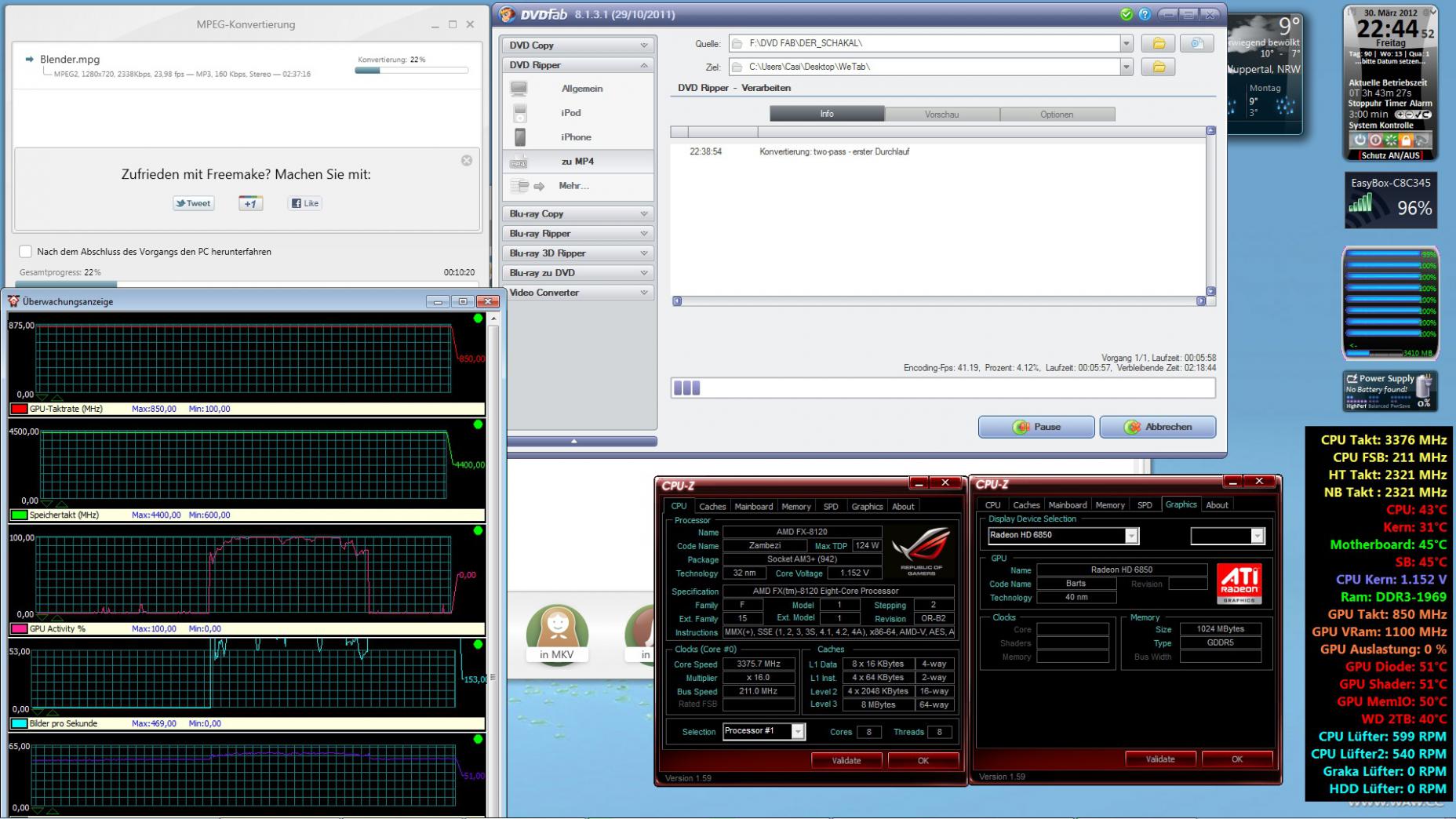This screenshot has width=1456, height=819.
Task: Click the green standby icon in the clock gadget
Action: pos(1391,140)
